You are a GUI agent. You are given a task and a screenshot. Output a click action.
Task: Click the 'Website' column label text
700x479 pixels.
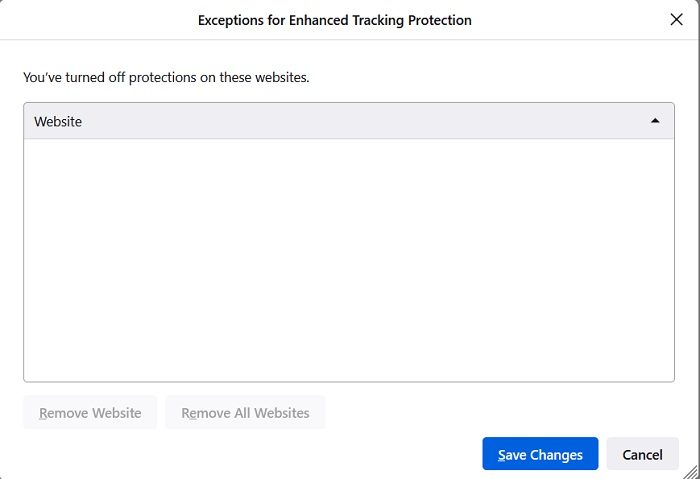point(58,121)
